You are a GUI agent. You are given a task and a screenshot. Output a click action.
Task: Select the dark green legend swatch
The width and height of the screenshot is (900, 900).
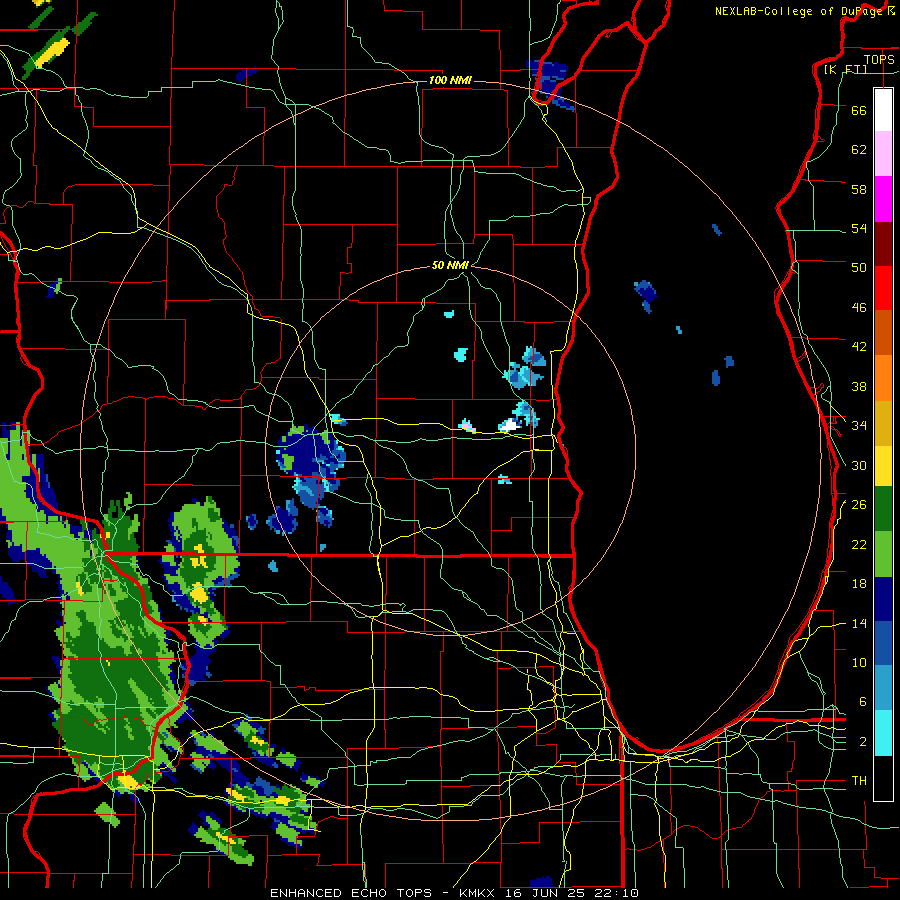(883, 509)
